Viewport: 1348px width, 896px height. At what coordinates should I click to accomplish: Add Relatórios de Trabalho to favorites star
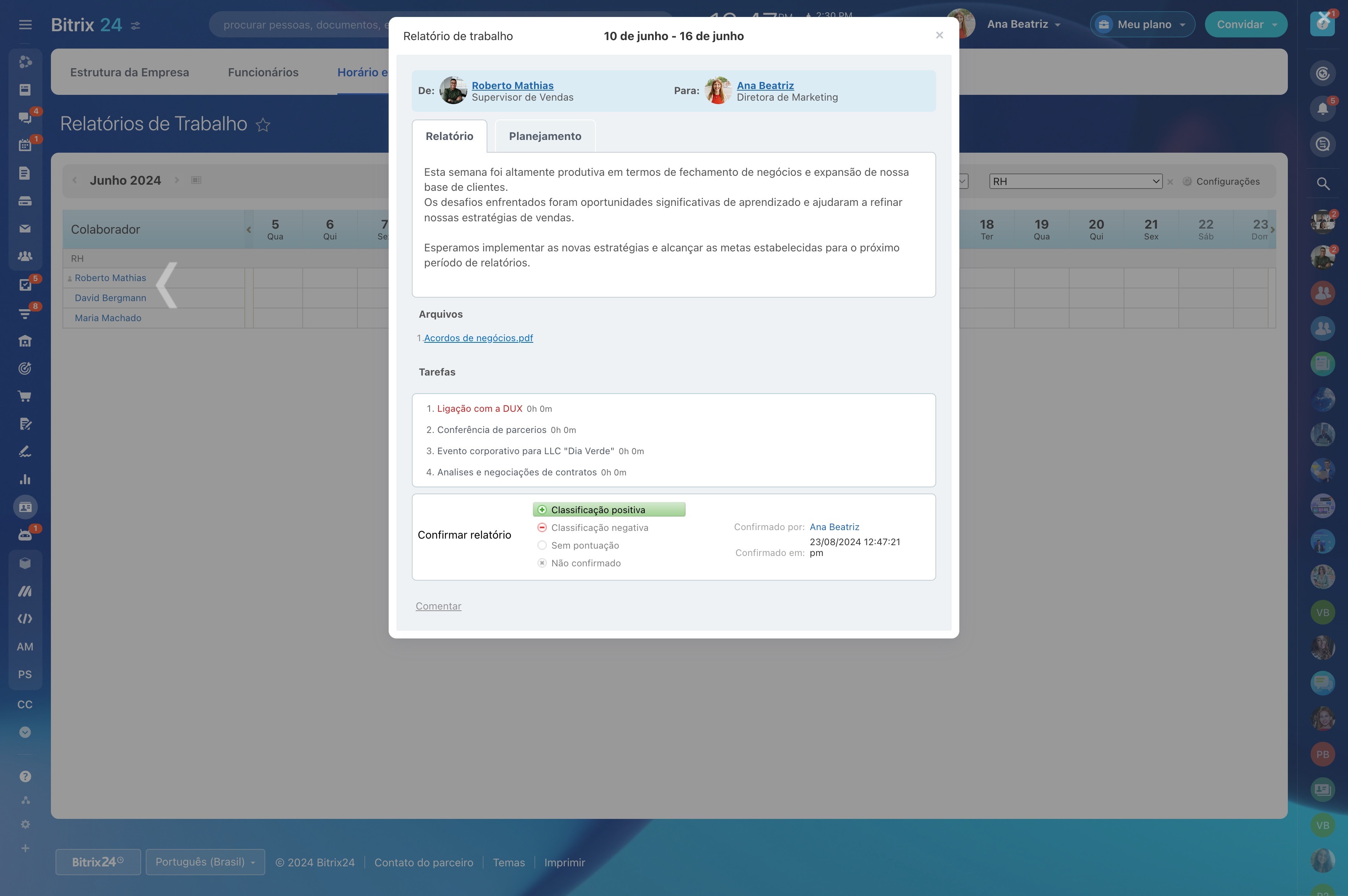[263, 125]
